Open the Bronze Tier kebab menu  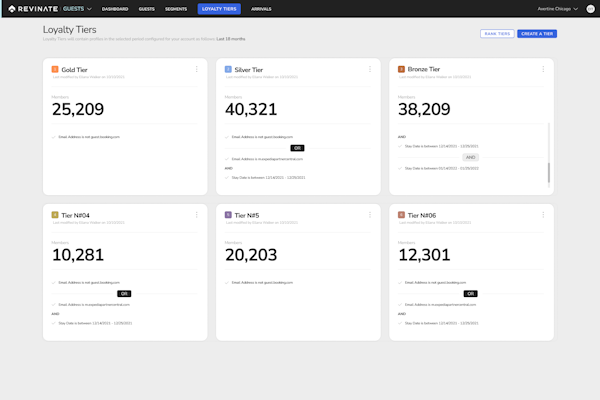pyautogui.click(x=543, y=70)
